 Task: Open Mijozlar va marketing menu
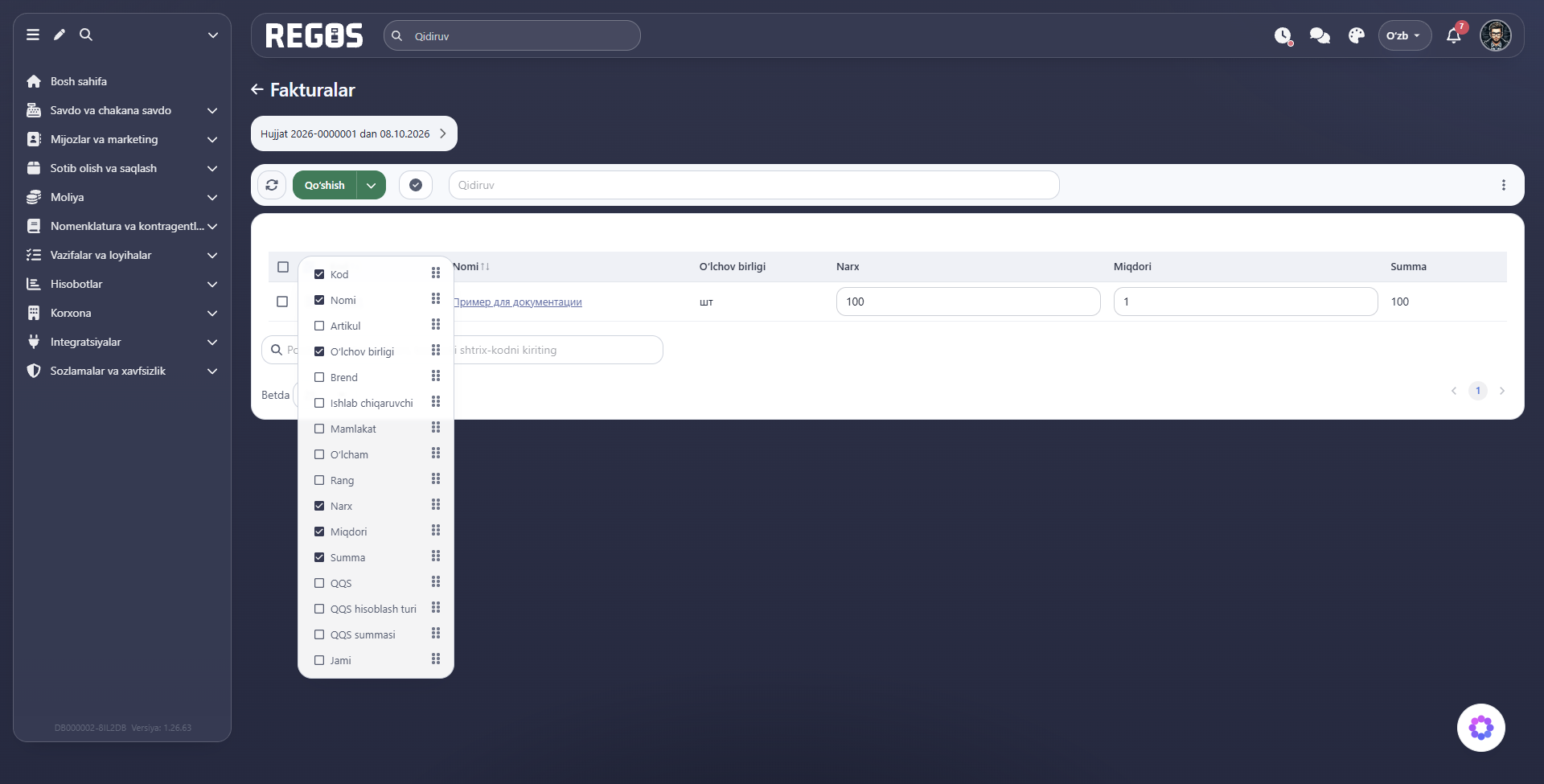pos(122,139)
